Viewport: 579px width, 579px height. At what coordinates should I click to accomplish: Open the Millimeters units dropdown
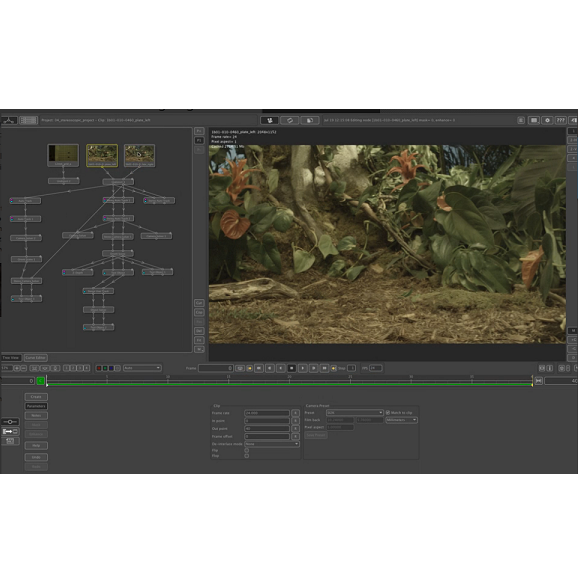(401, 420)
